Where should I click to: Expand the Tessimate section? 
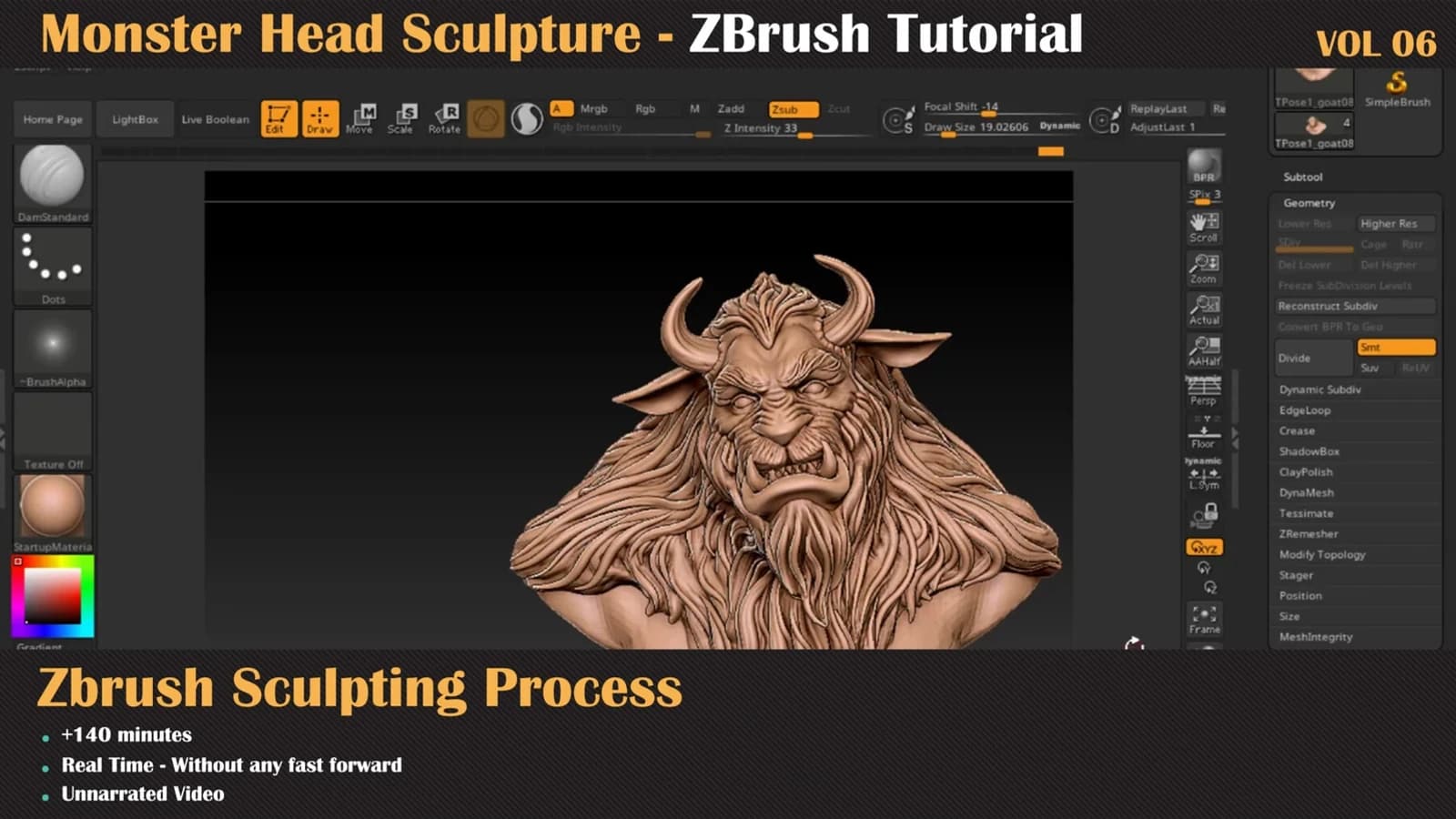click(1306, 513)
